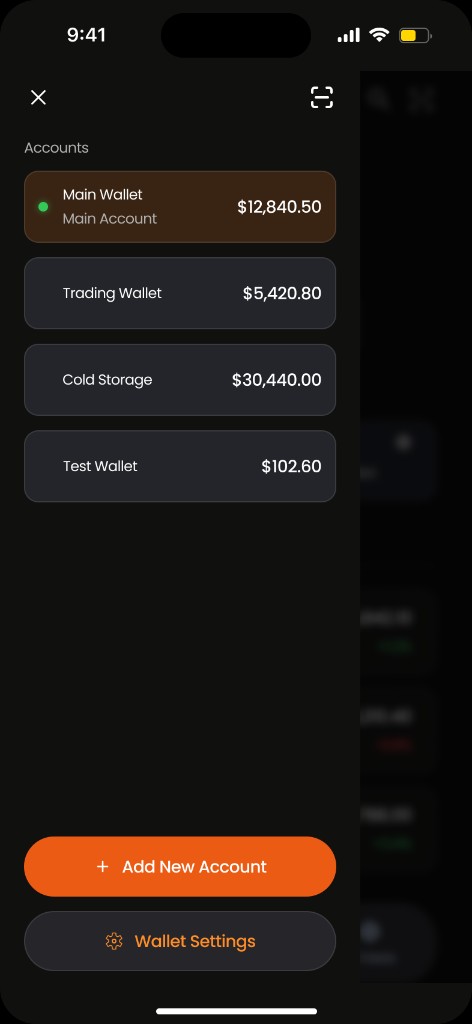The image size is (472, 1024).
Task: Tap the cellular signal bars icon
Action: click(349, 35)
